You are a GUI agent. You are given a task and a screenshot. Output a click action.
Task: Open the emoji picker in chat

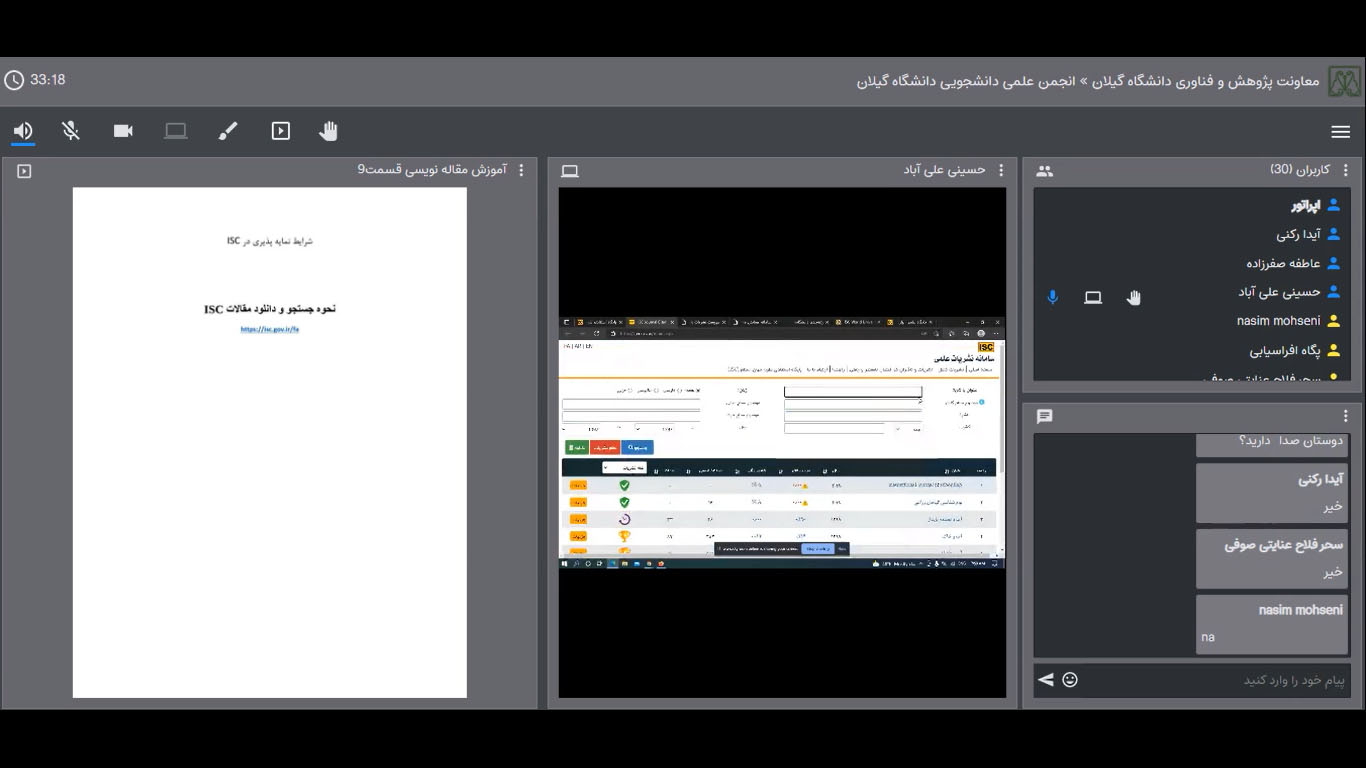(1070, 680)
